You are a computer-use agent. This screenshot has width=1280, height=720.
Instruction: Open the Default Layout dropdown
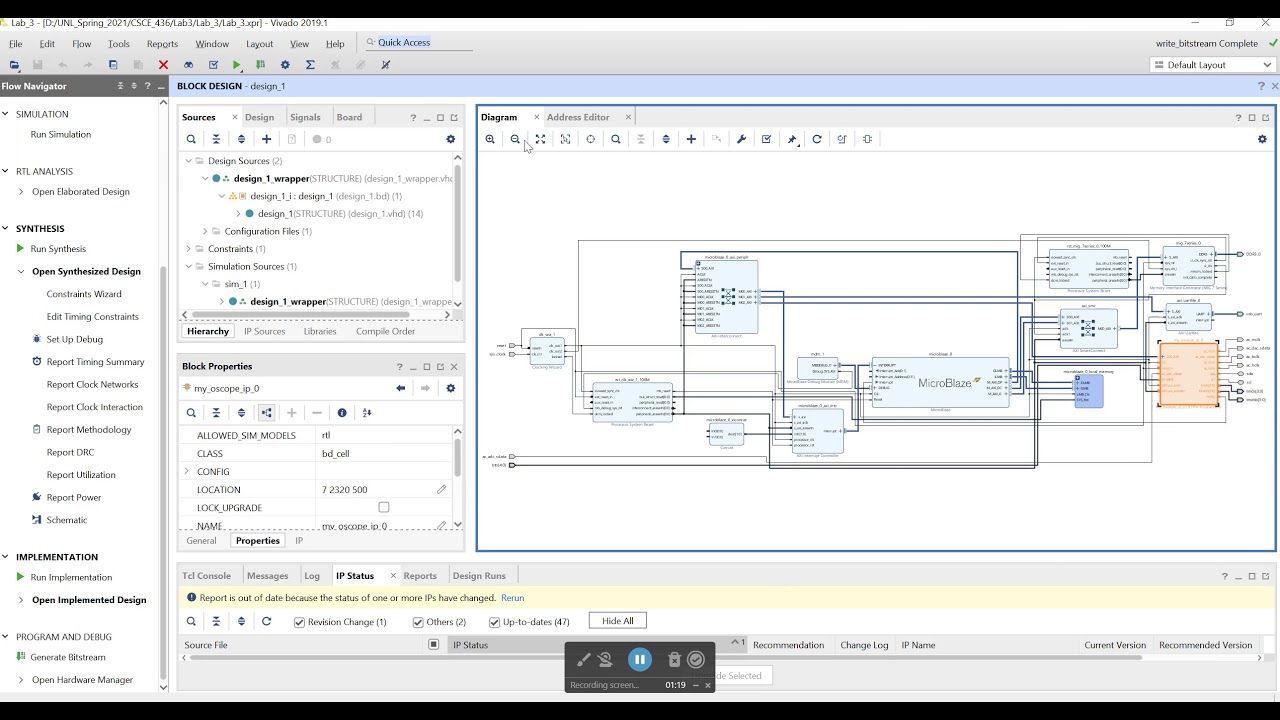1211,65
